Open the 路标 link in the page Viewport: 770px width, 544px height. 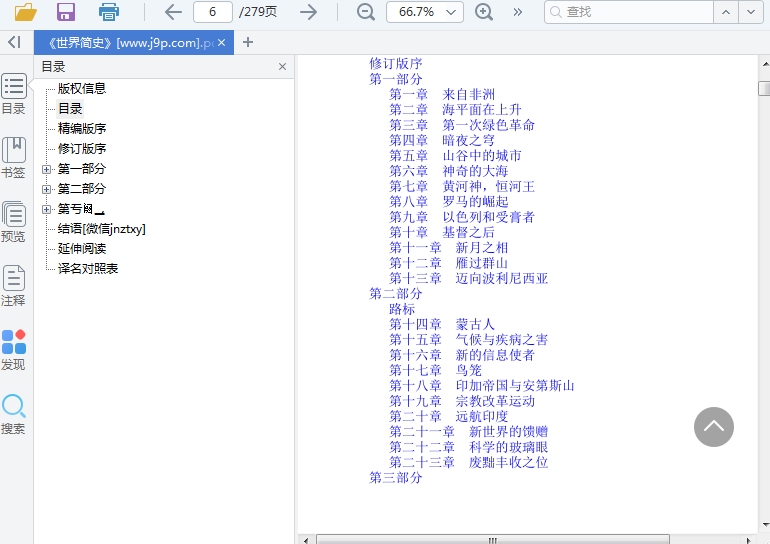coord(402,309)
